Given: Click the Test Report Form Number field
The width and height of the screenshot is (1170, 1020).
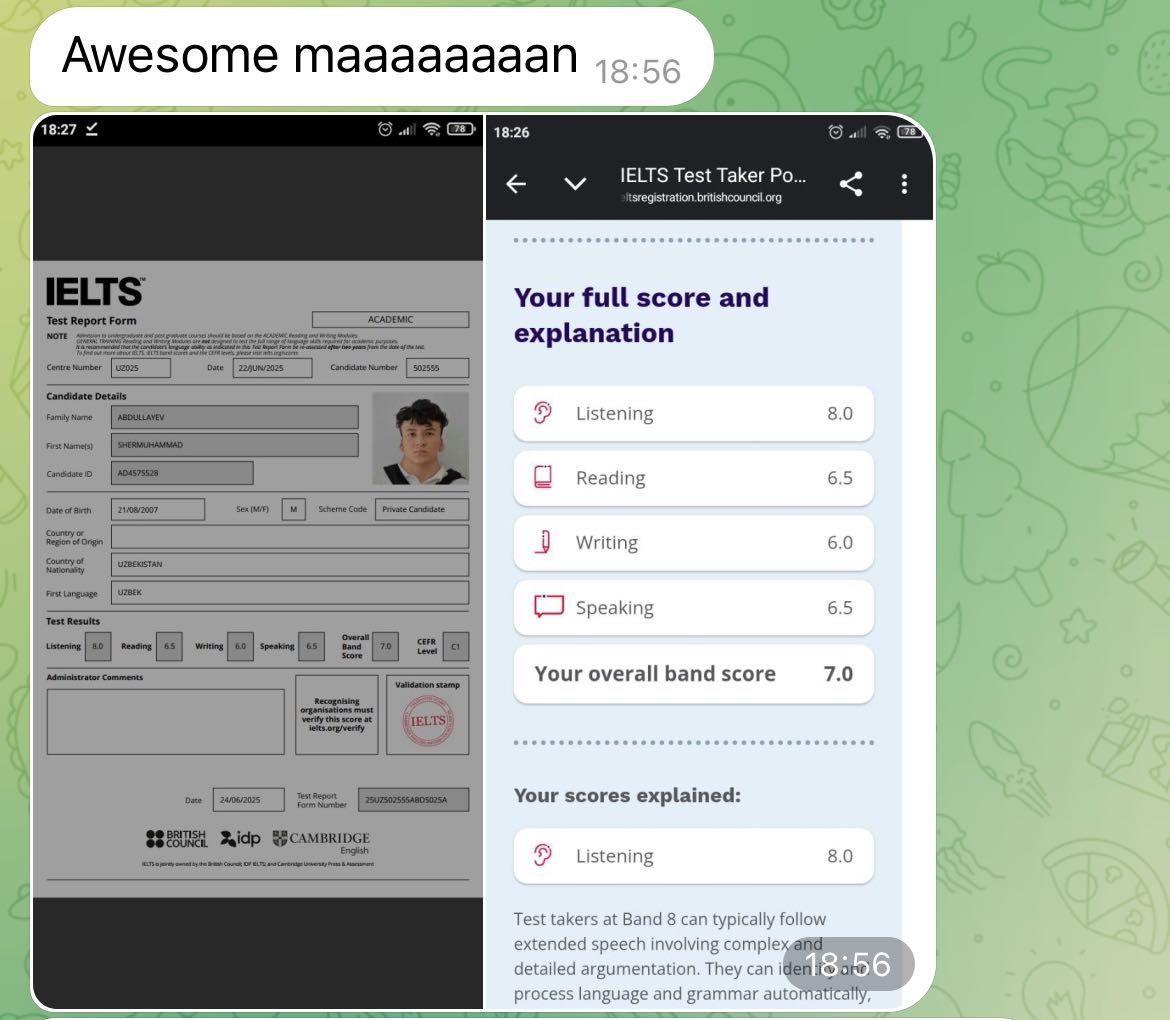Looking at the screenshot, I should [413, 800].
